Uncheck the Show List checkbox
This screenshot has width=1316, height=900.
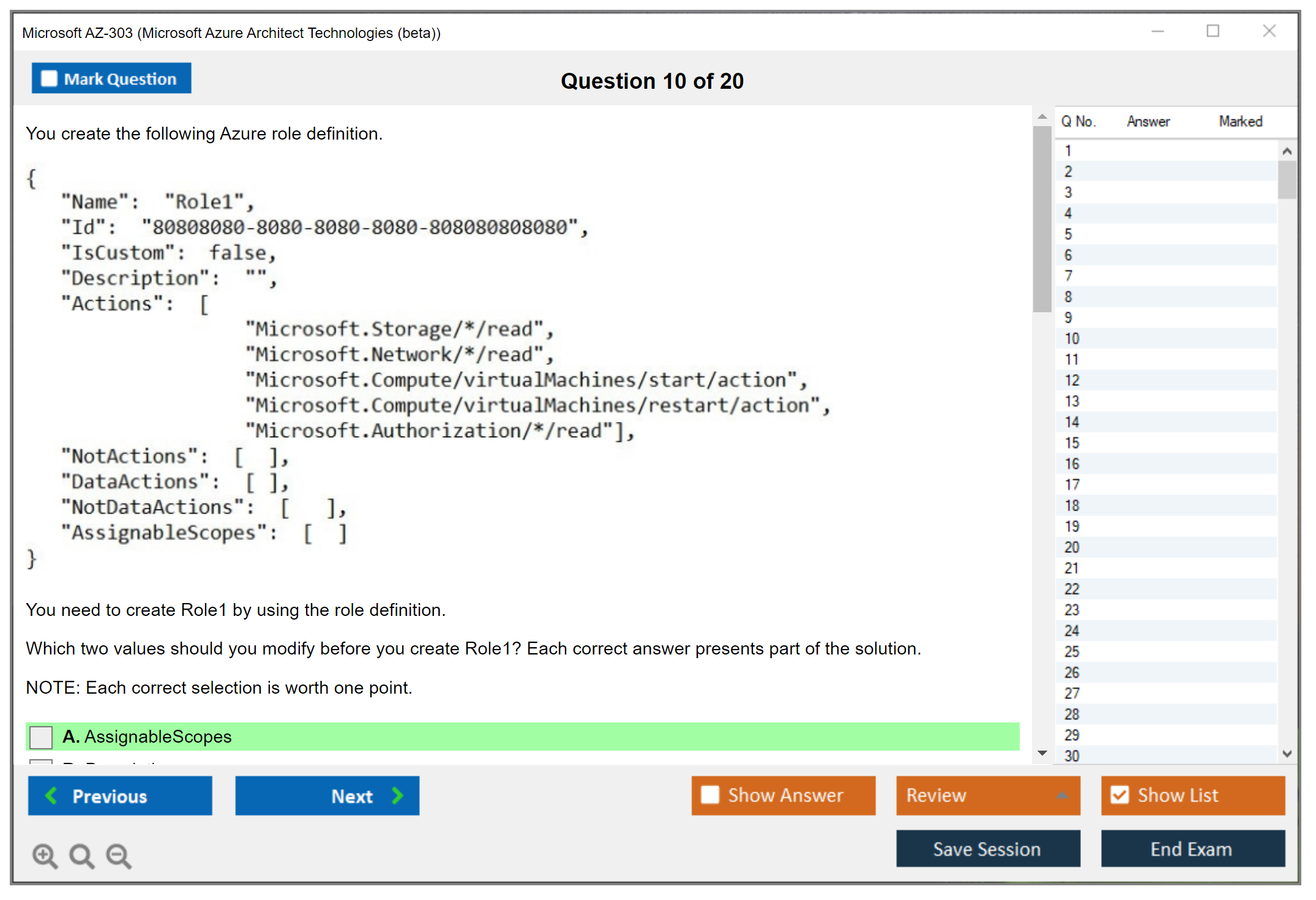coord(1120,795)
